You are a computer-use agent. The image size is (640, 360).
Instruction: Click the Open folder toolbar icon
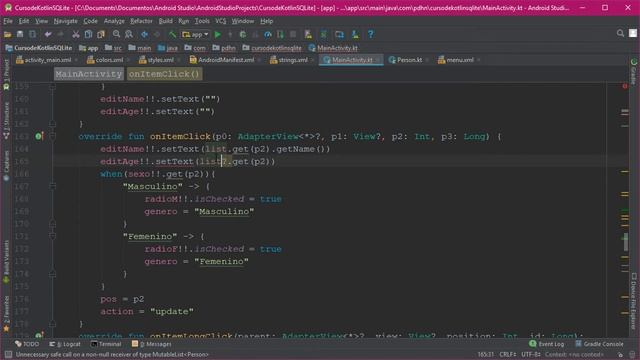point(7,35)
